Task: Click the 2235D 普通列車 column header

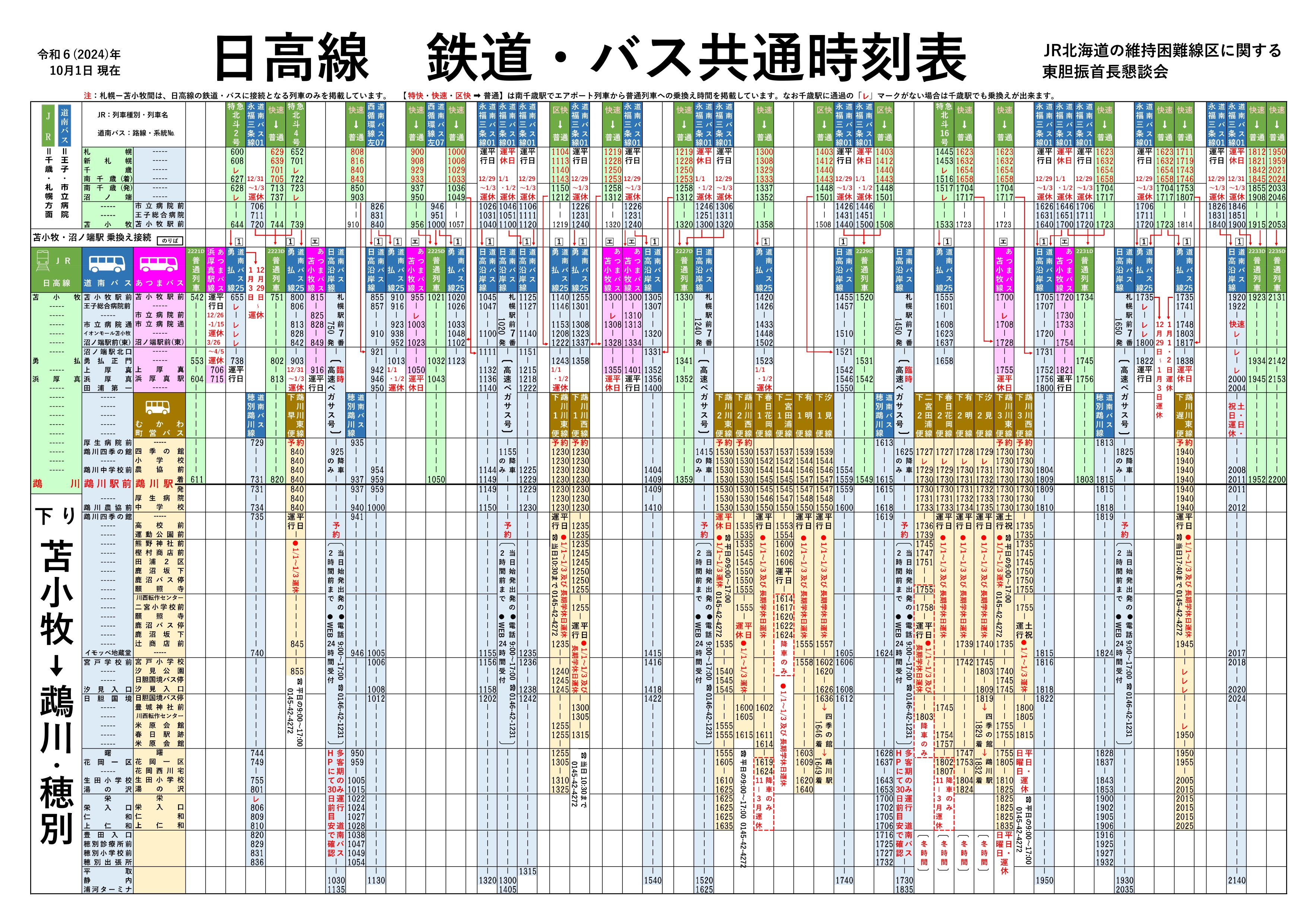Action: click(x=1276, y=270)
